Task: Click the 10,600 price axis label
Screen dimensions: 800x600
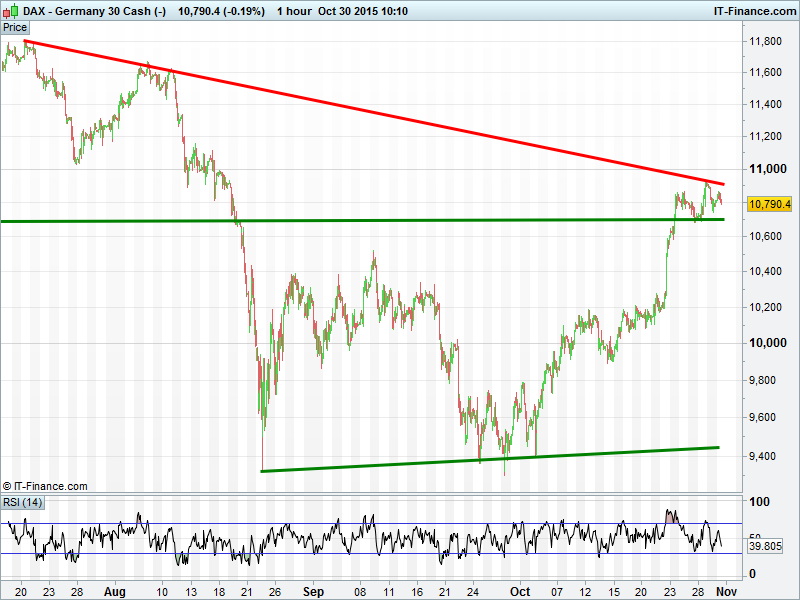Action: tap(765, 236)
